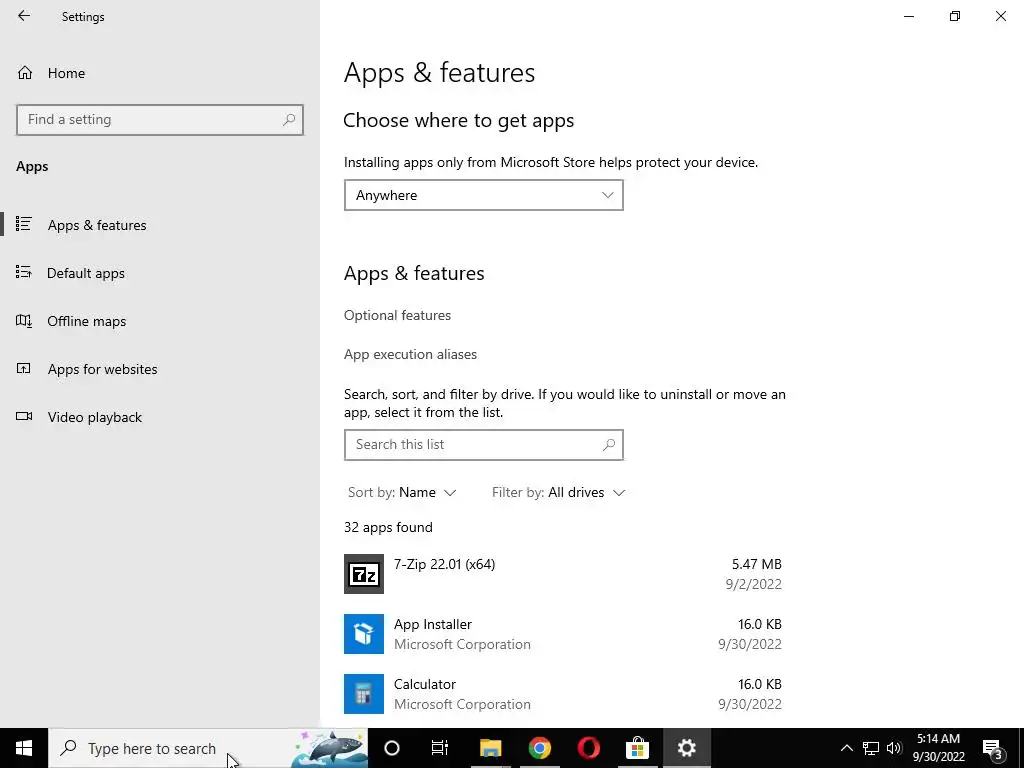
Task: Click the volume speaker tray icon
Action: click(894, 748)
